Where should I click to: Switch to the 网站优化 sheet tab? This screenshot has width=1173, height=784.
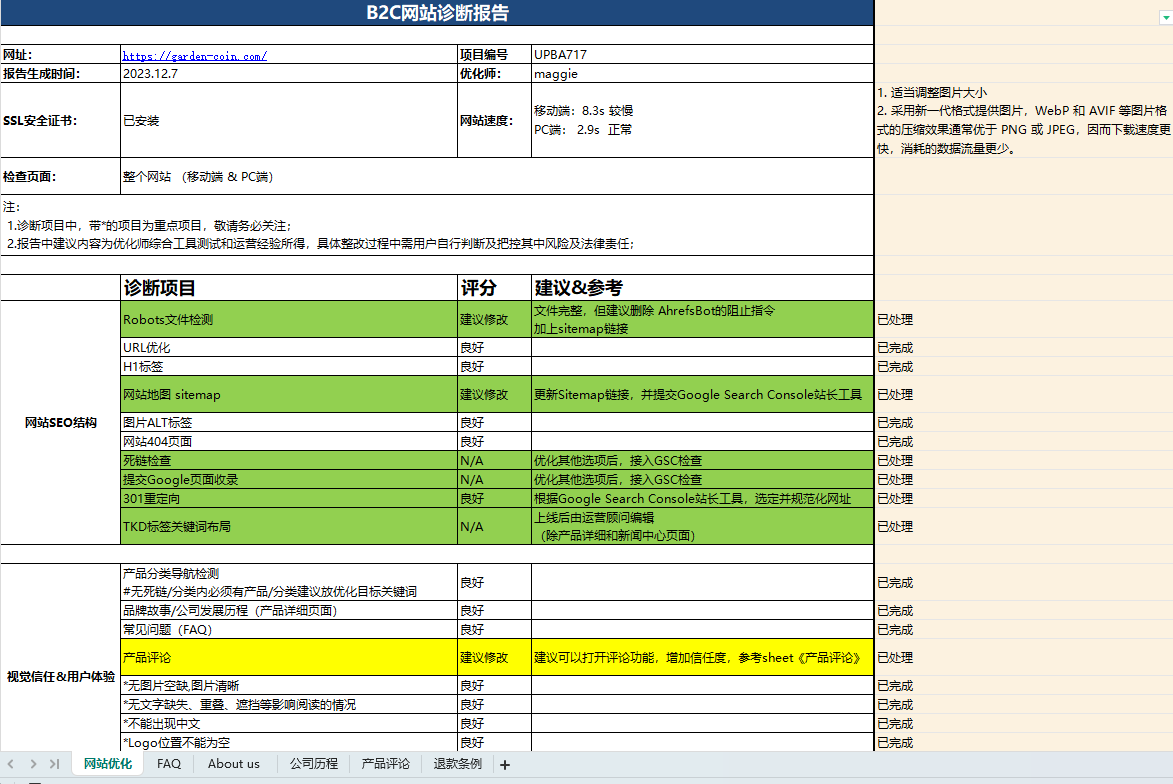(108, 764)
